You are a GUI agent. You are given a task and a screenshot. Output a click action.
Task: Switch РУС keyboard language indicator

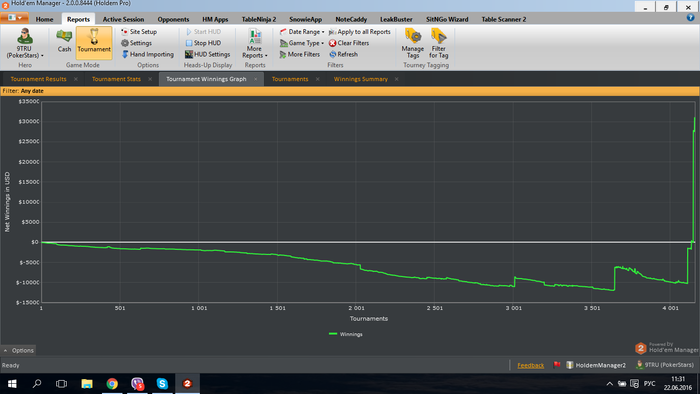pos(650,384)
